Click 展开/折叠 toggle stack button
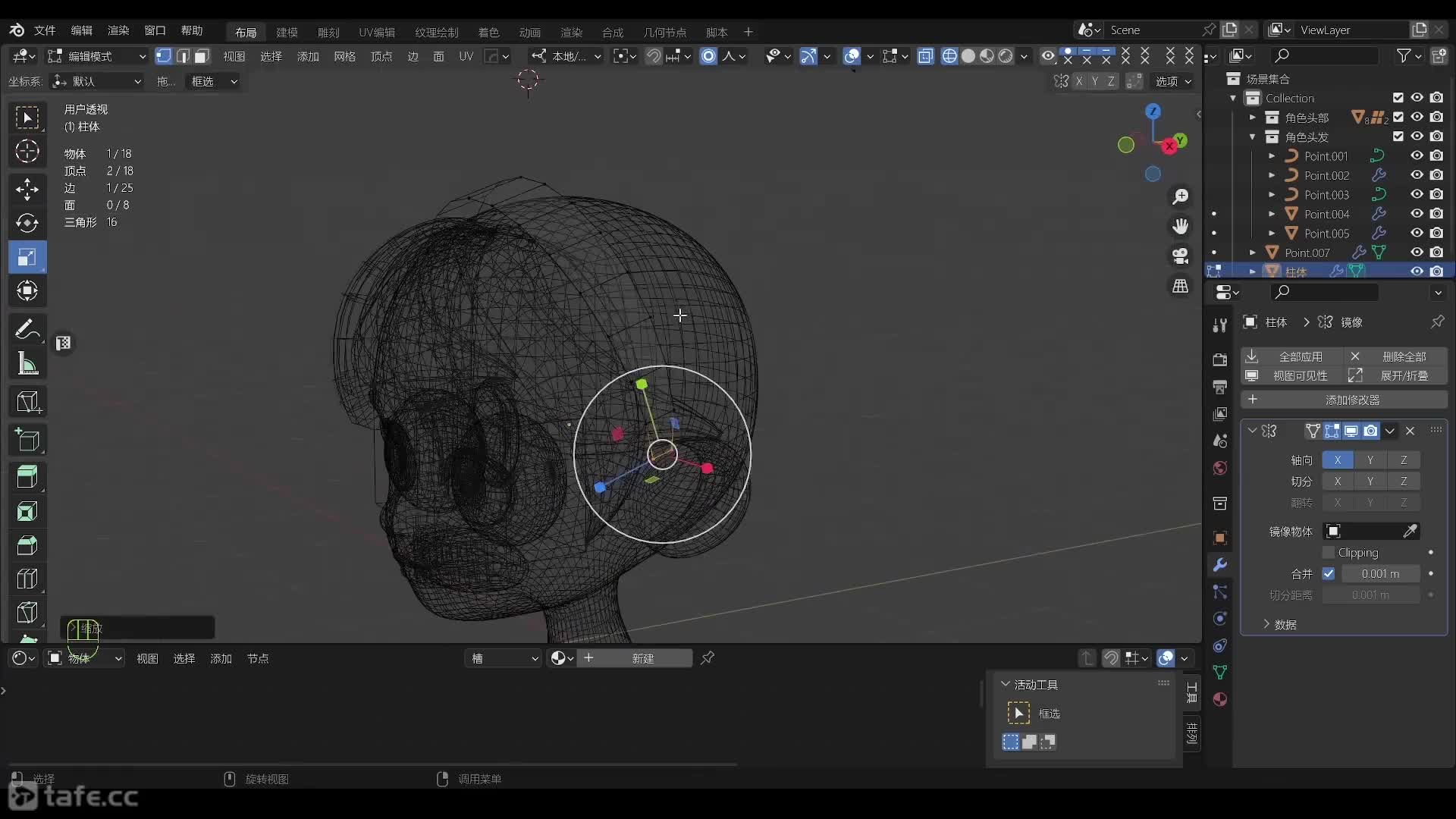Image resolution: width=1456 pixels, height=819 pixels. (1396, 376)
